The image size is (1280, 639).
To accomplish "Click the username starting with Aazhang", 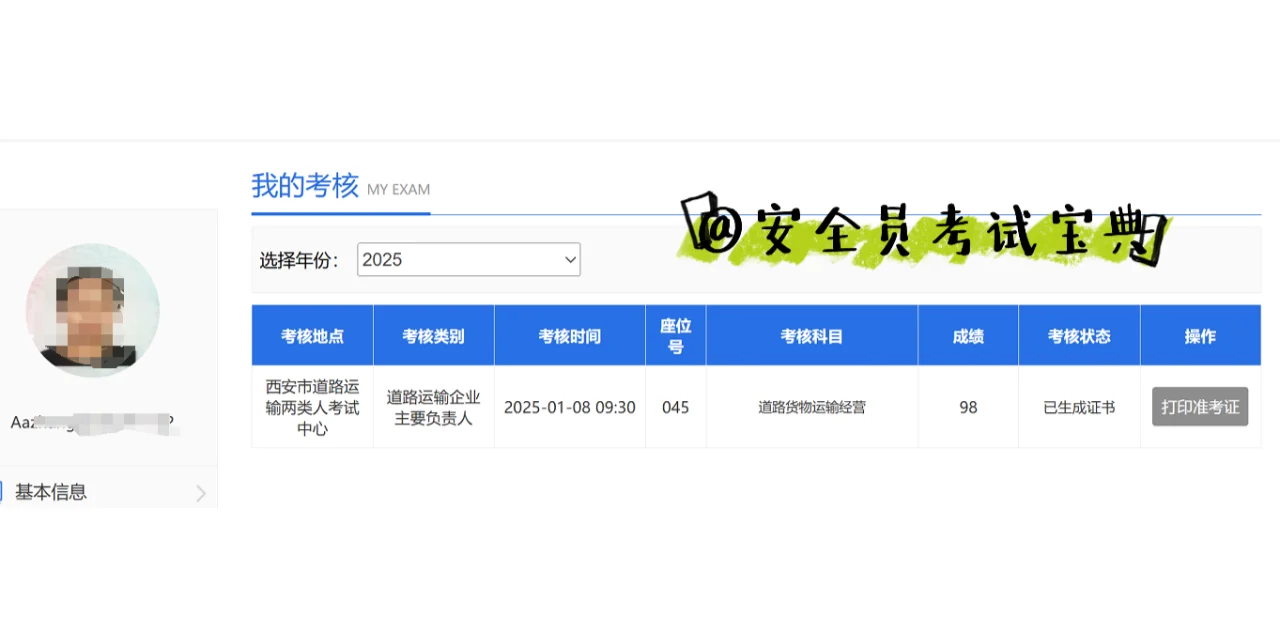I will point(88,420).
